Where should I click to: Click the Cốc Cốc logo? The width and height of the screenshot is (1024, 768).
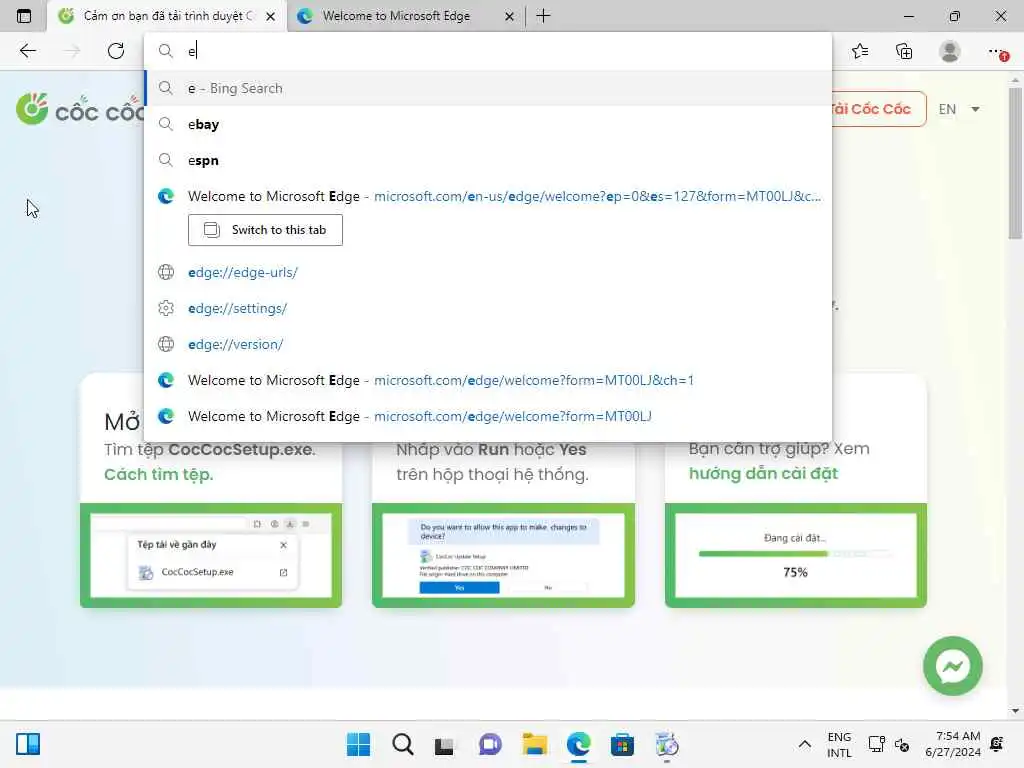[80, 109]
